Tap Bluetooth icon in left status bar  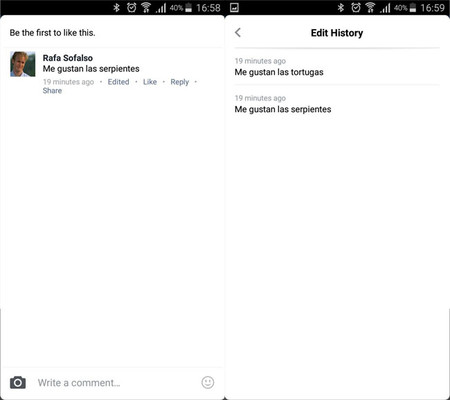click(116, 7)
